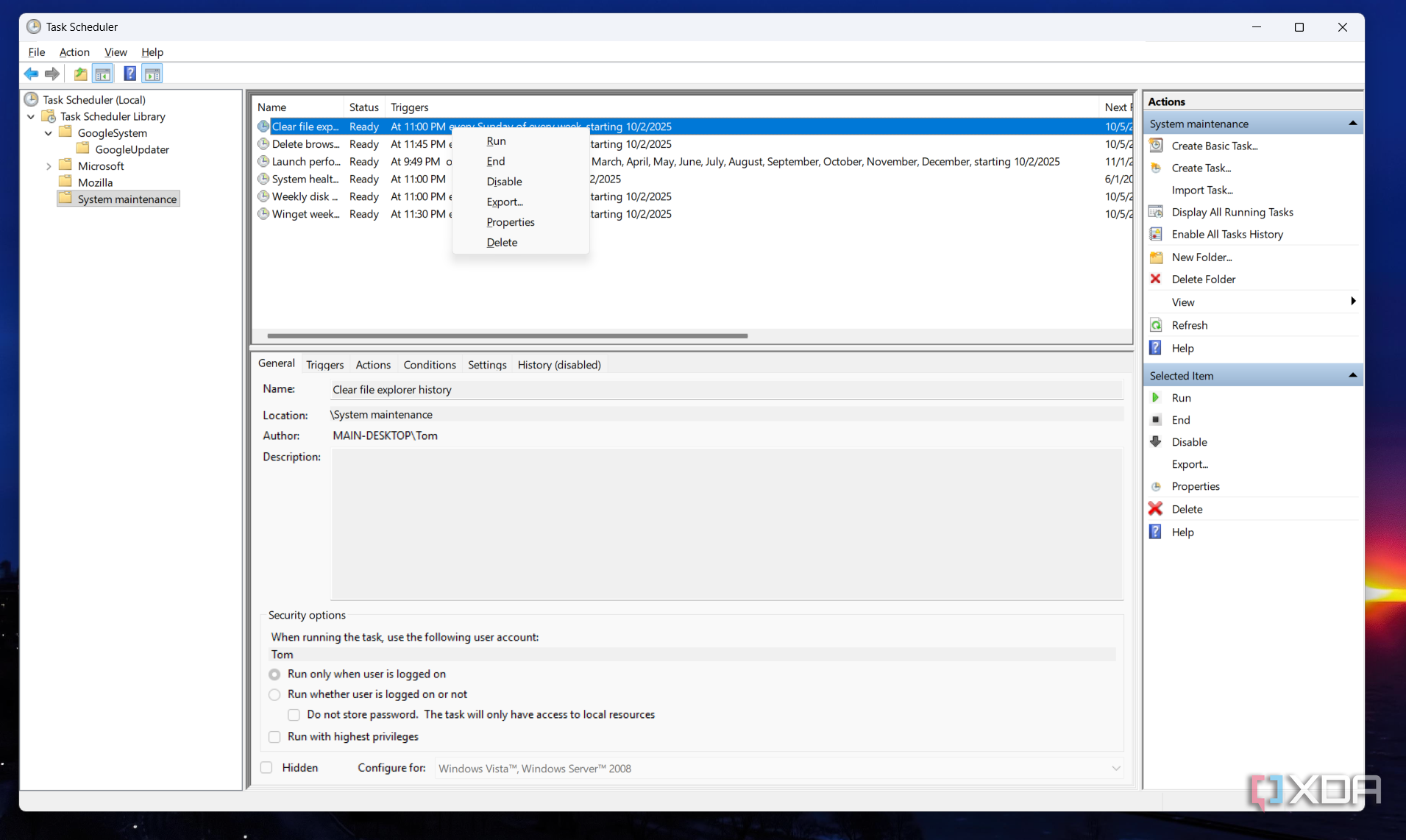The image size is (1406, 840).
Task: Select the Weekly disk task row
Action: click(x=694, y=196)
